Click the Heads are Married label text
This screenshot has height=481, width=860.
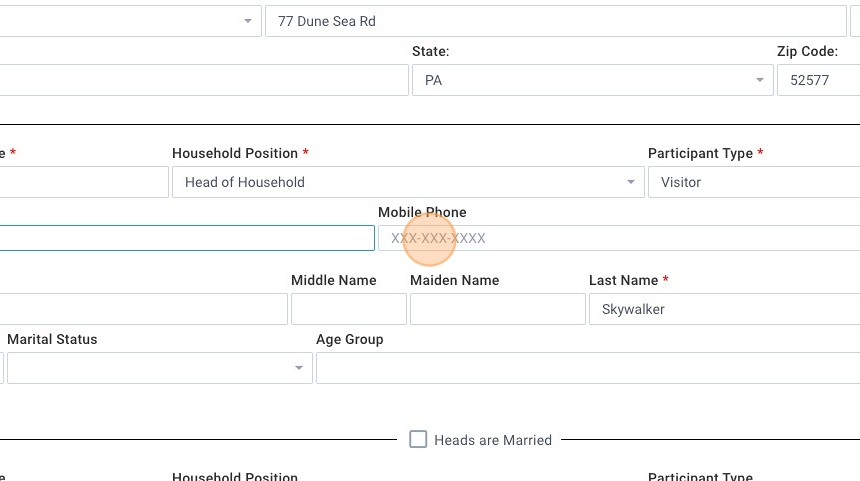point(492,440)
